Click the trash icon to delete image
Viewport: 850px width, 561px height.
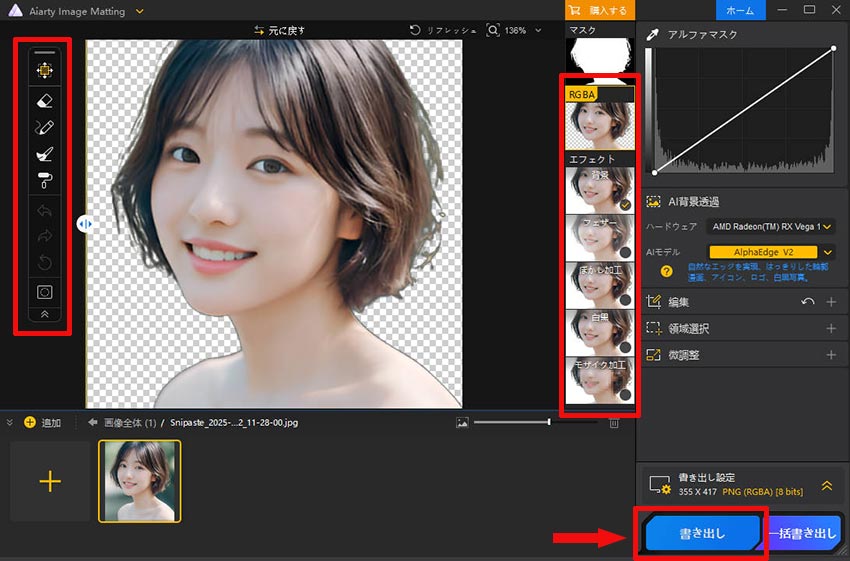coord(614,423)
